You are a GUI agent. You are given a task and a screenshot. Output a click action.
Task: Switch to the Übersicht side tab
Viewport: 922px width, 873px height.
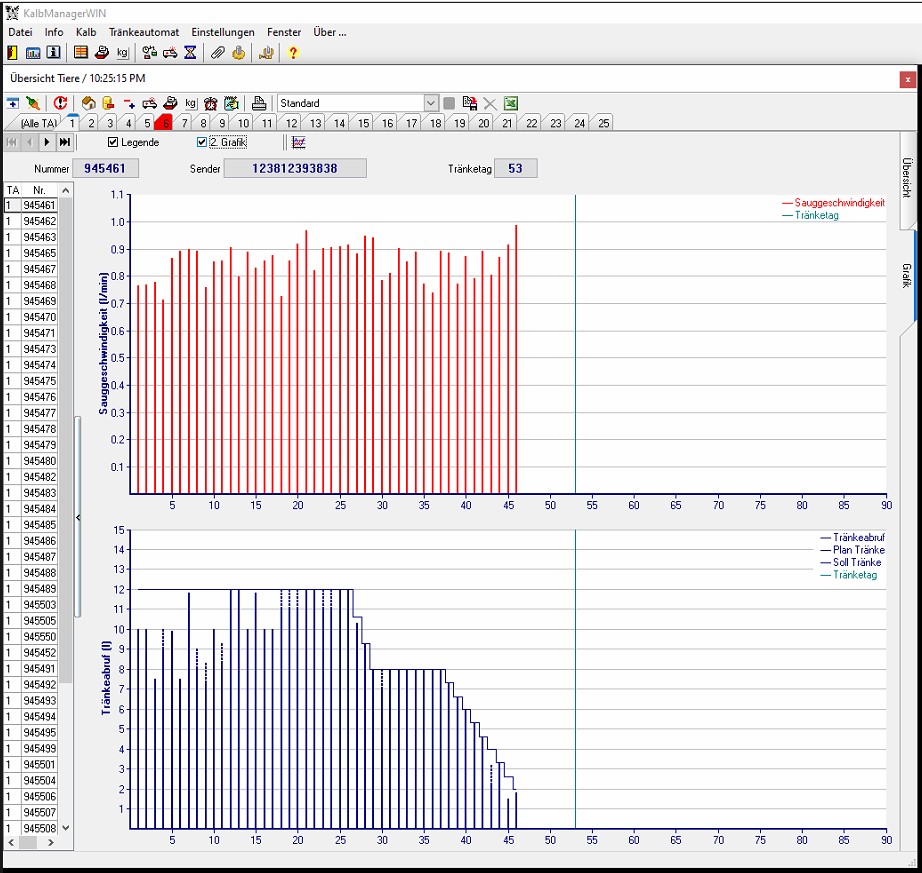906,178
